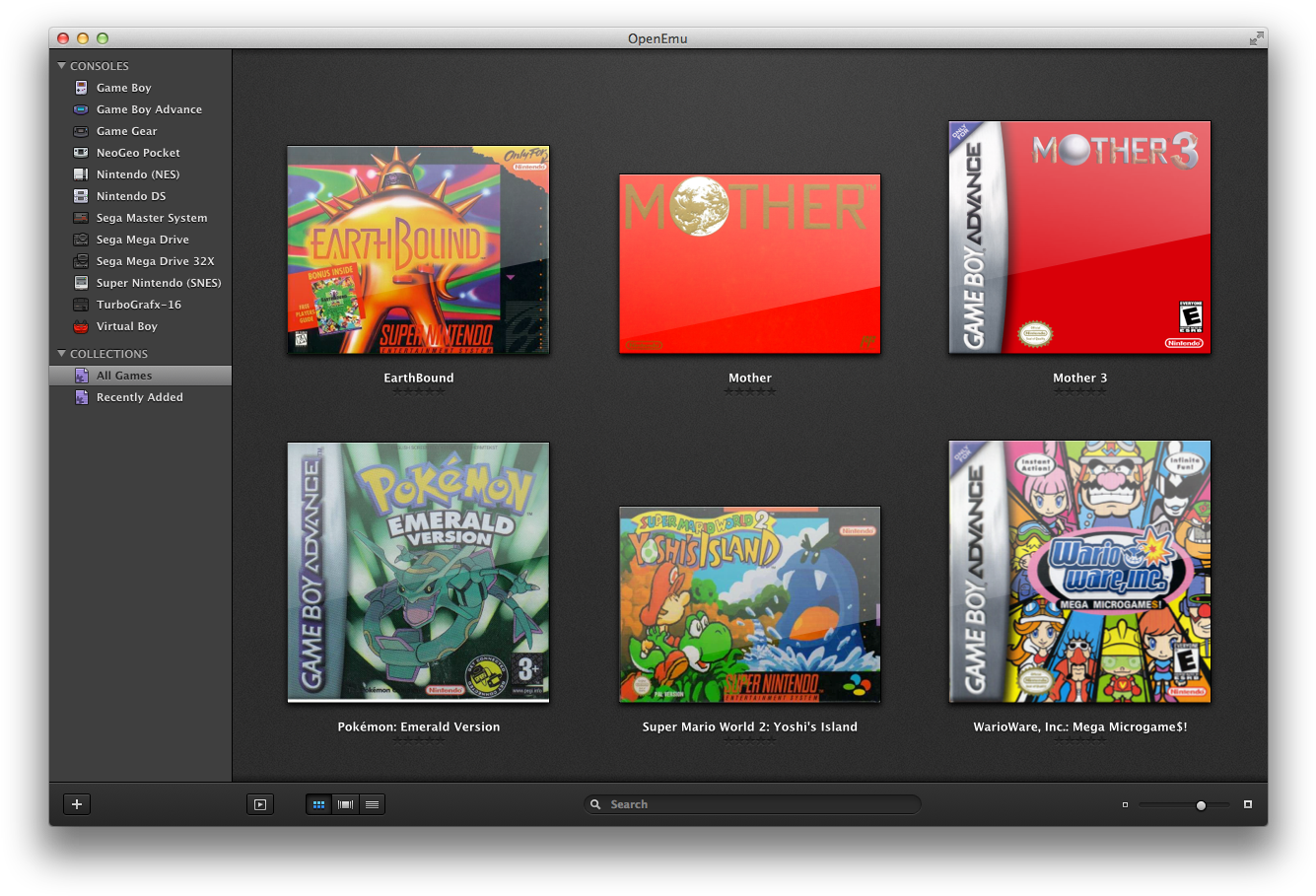
Task: Click the Pokémon: Emerald Version title
Action: [x=419, y=726]
